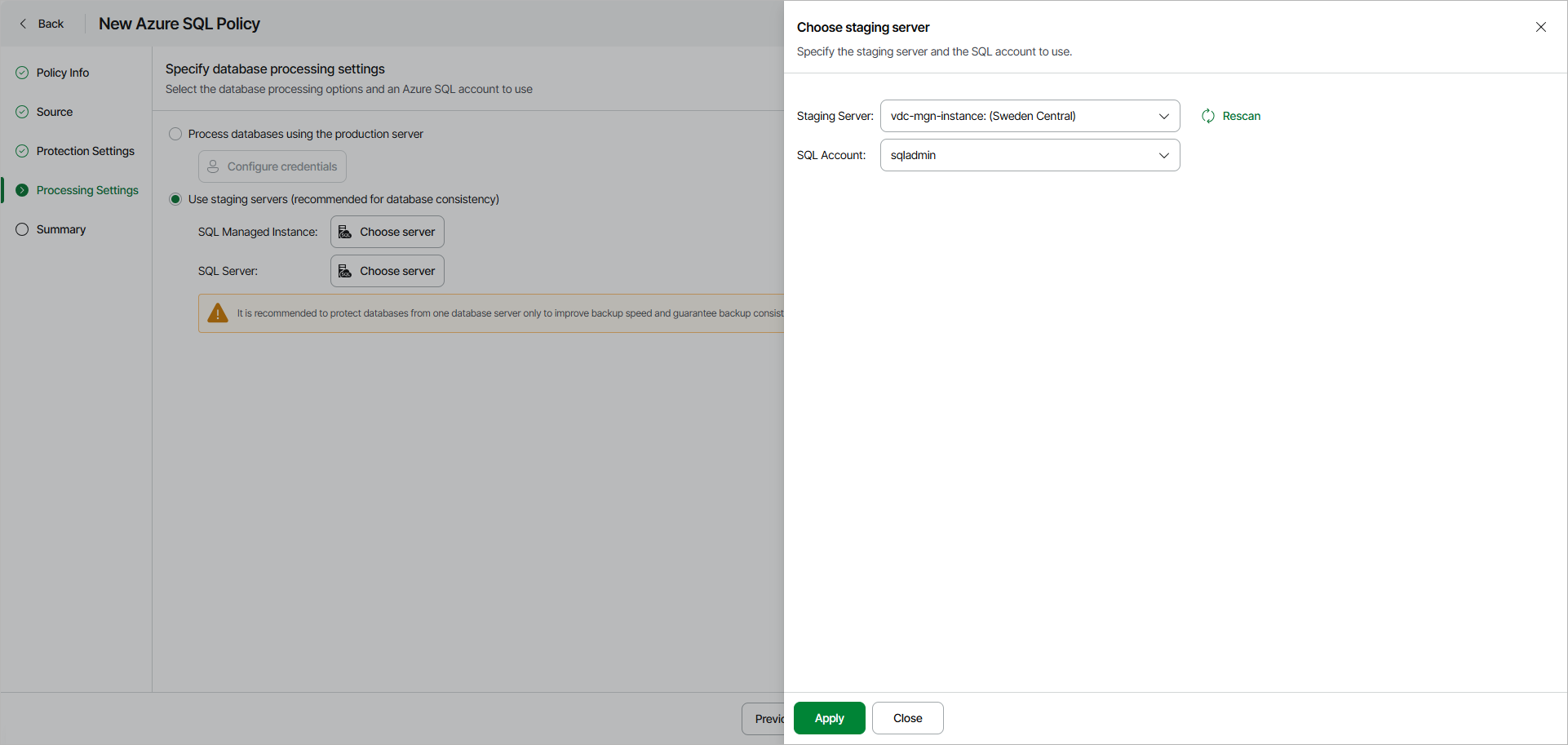
Task: Click the Summary step radio circle
Action: click(x=21, y=229)
